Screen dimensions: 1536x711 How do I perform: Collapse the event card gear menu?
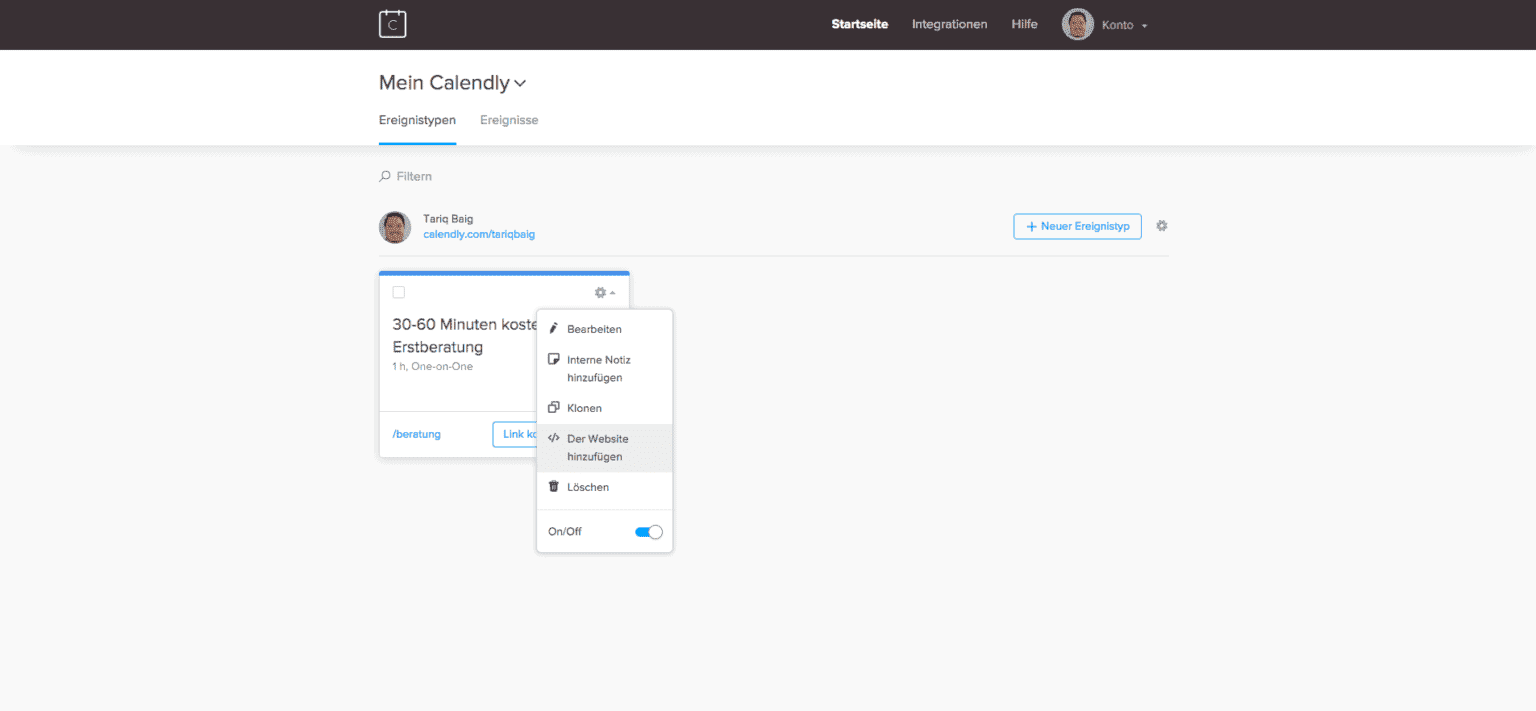click(604, 293)
